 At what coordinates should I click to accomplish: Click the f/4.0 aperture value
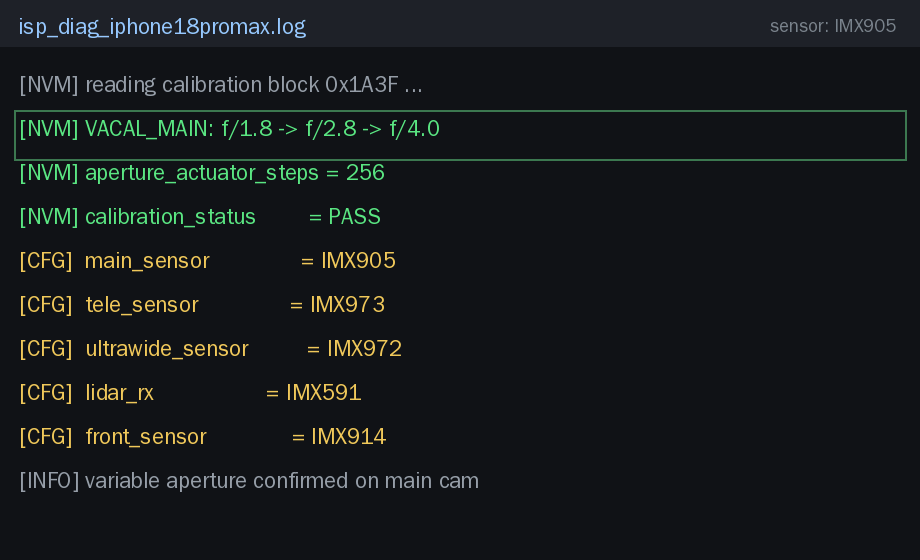[414, 129]
